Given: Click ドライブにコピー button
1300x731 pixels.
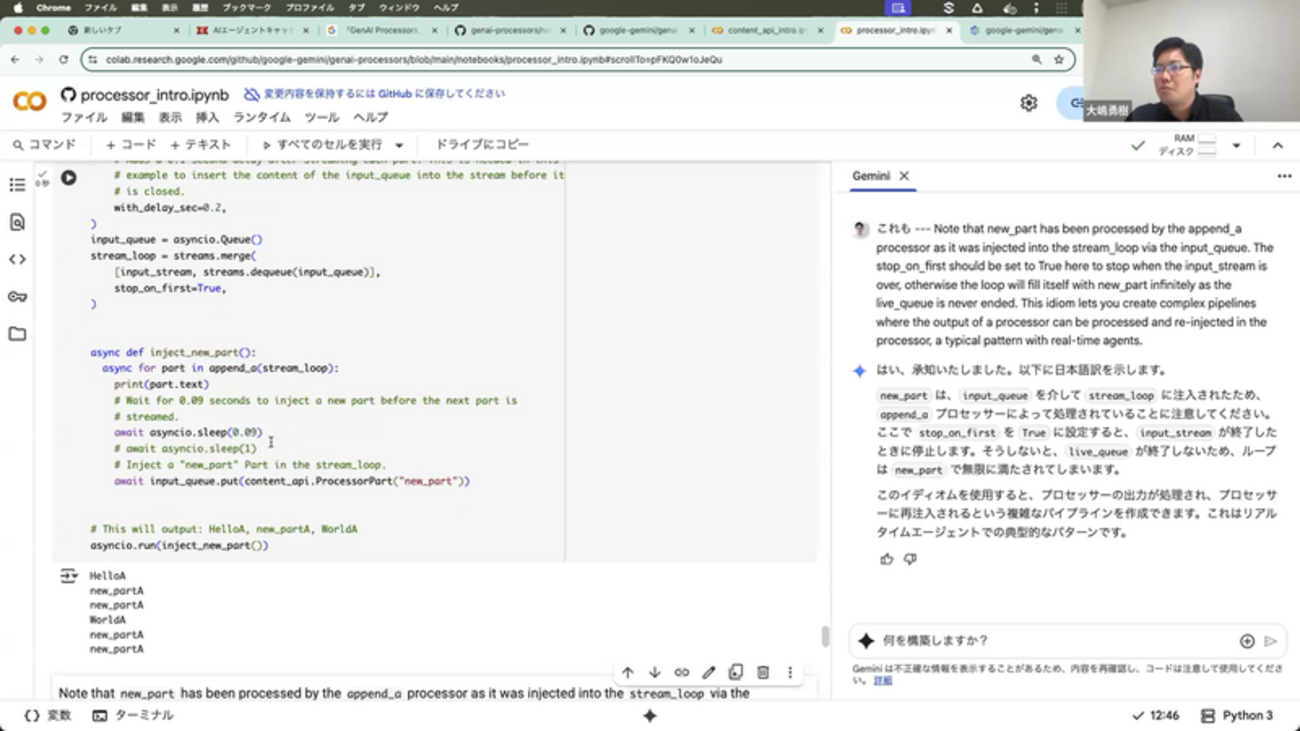Looking at the screenshot, I should 481,145.
